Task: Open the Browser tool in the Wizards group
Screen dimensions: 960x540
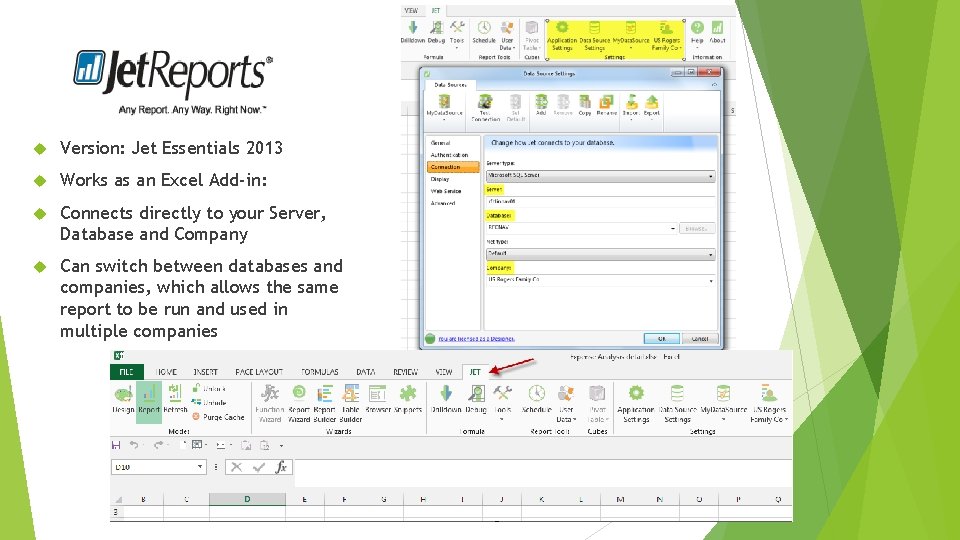Action: click(x=378, y=399)
